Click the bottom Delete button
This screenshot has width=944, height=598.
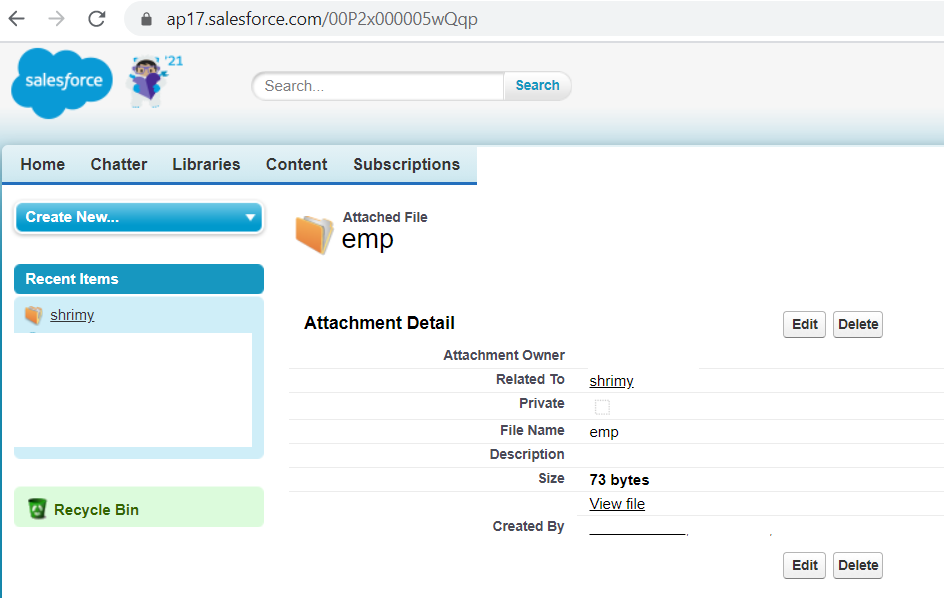(857, 565)
